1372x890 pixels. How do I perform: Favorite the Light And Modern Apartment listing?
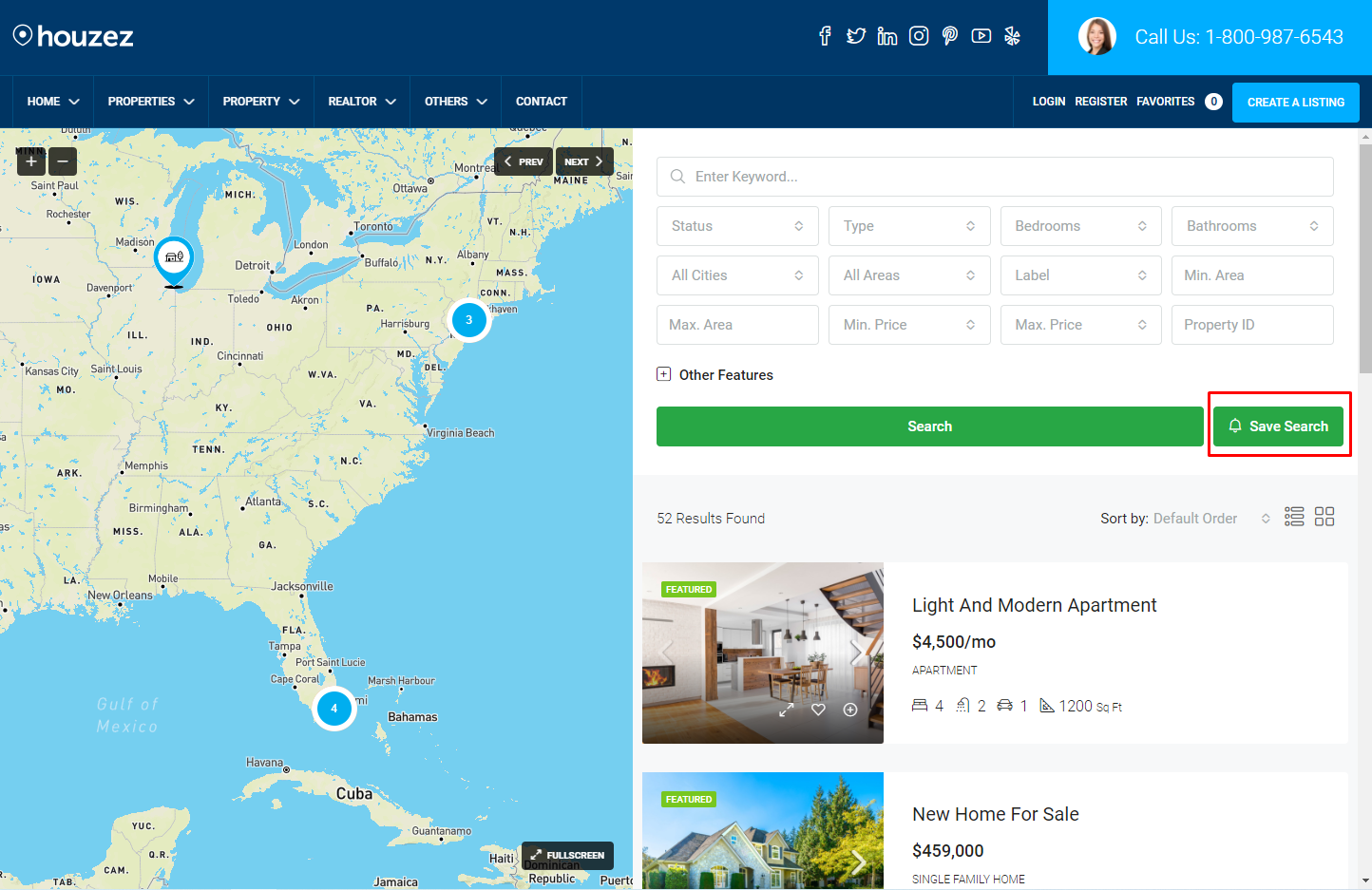818,710
